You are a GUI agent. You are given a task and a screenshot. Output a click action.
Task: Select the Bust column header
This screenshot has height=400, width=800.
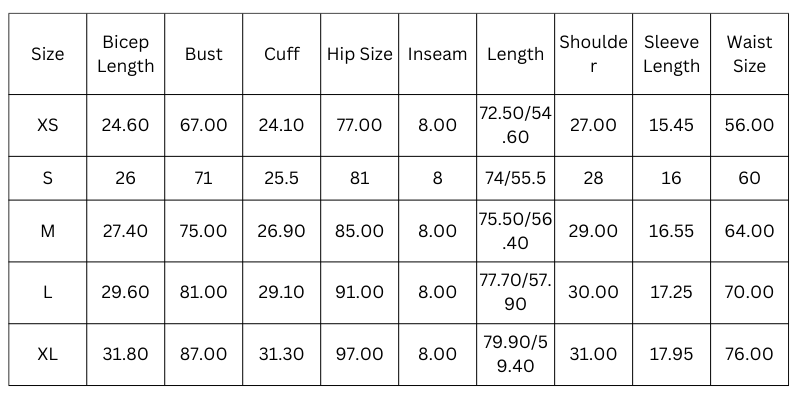pyautogui.click(x=204, y=54)
